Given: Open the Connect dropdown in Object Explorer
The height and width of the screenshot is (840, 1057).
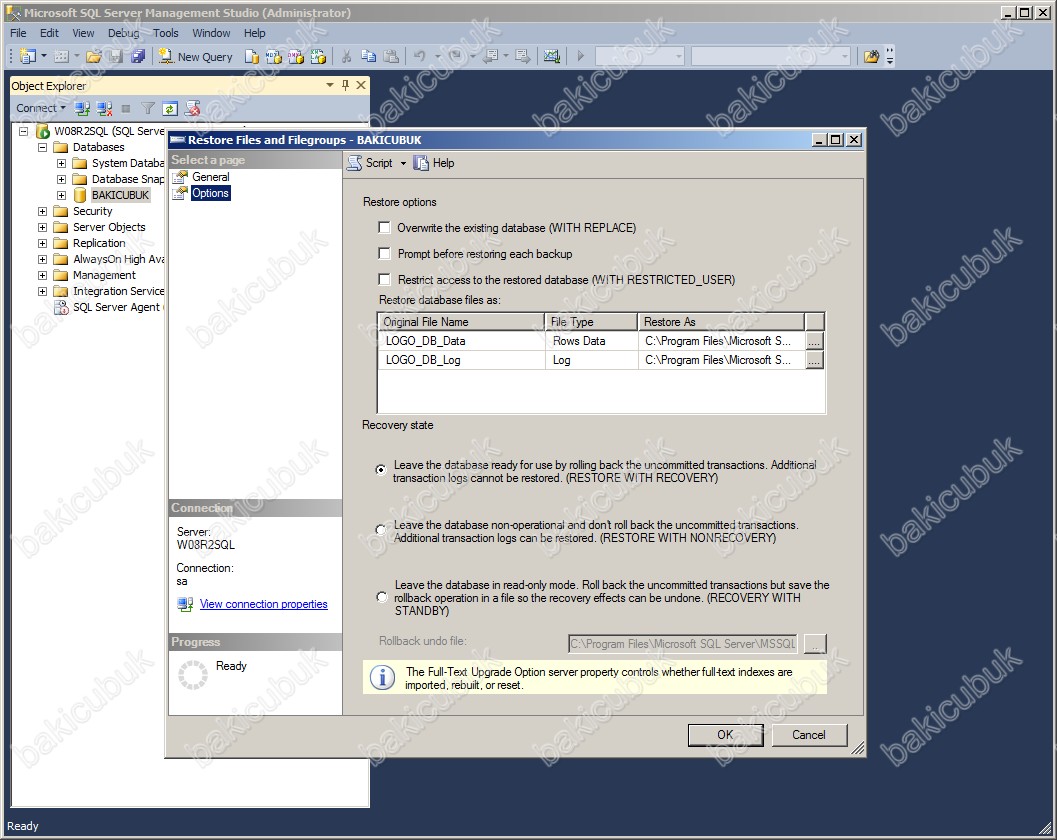Looking at the screenshot, I should (63, 108).
